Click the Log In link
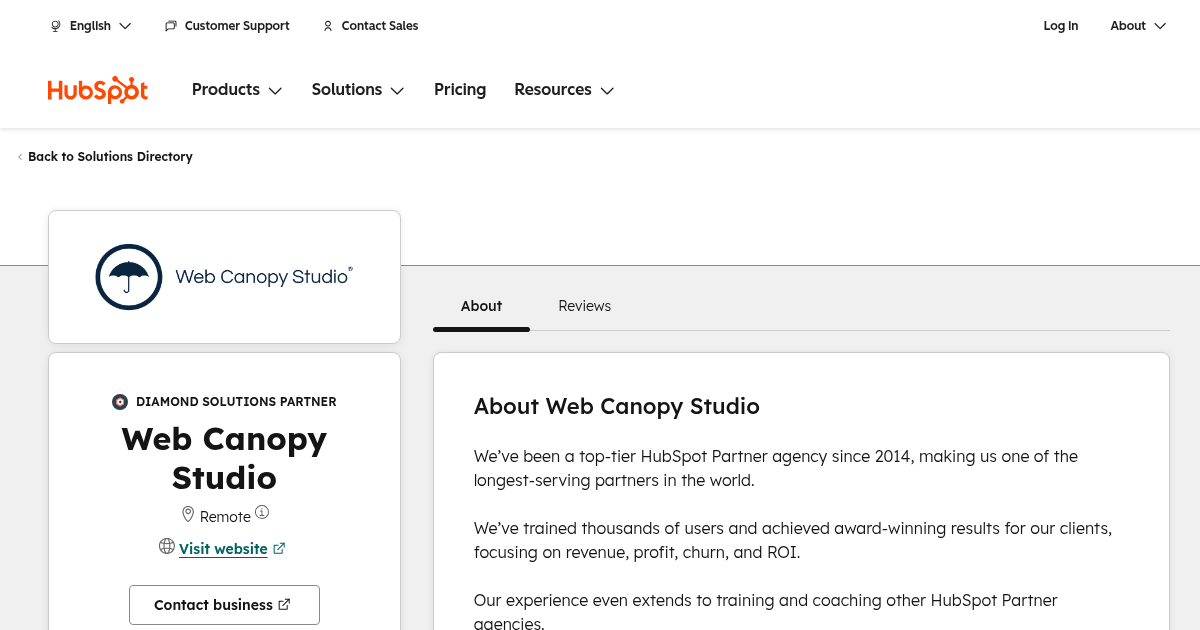The height and width of the screenshot is (630, 1200). (1060, 26)
